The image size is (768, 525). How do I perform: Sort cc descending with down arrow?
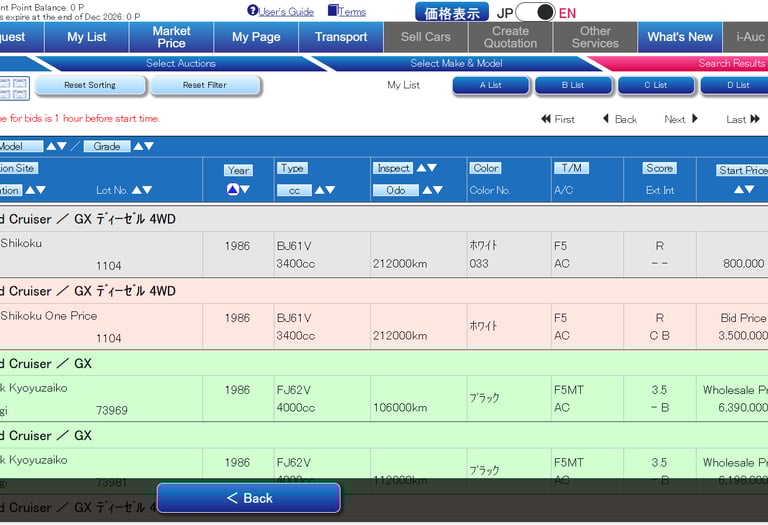(330, 190)
